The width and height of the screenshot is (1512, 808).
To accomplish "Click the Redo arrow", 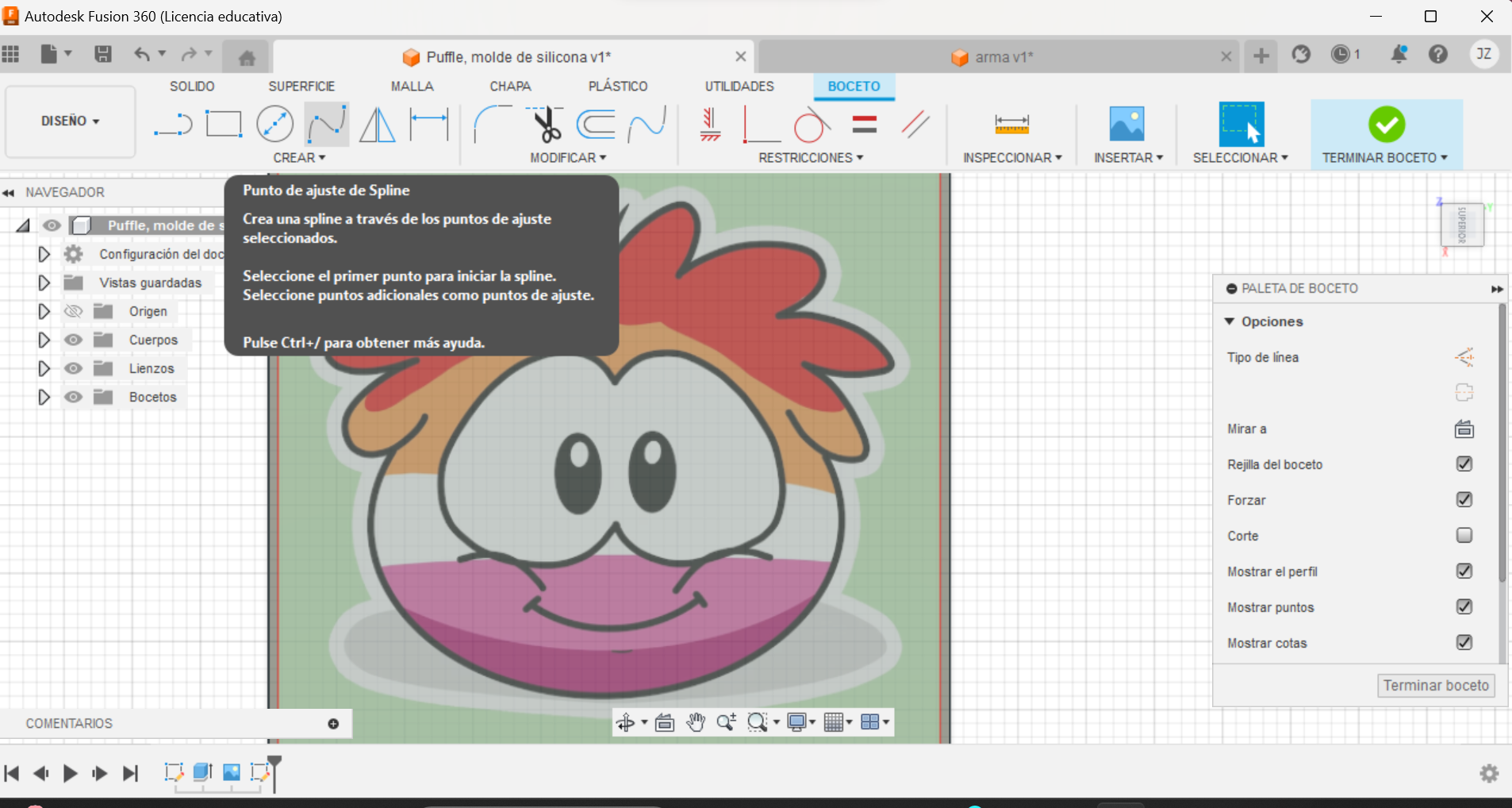I will (189, 54).
